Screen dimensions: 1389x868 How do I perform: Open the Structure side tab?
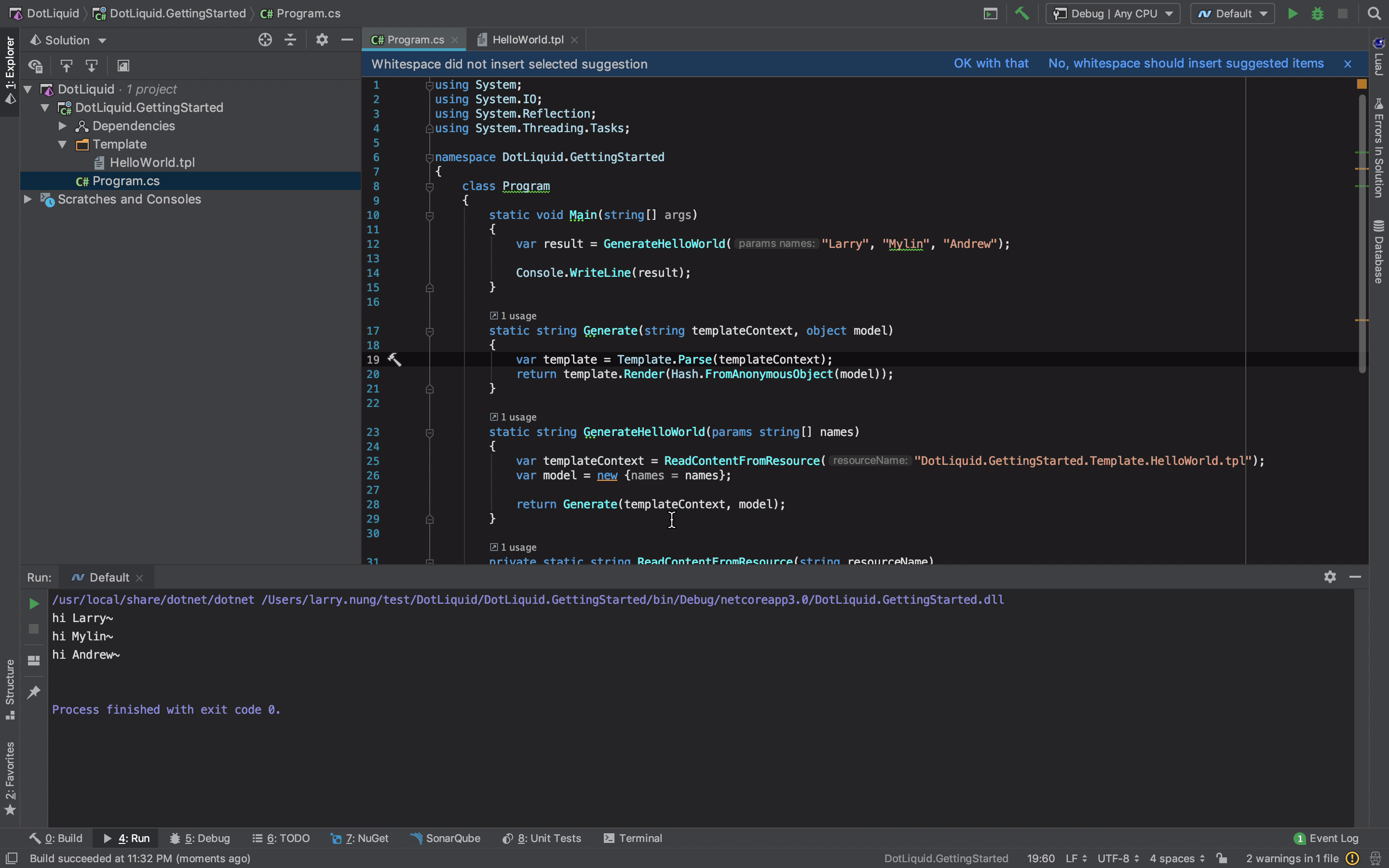[10, 690]
